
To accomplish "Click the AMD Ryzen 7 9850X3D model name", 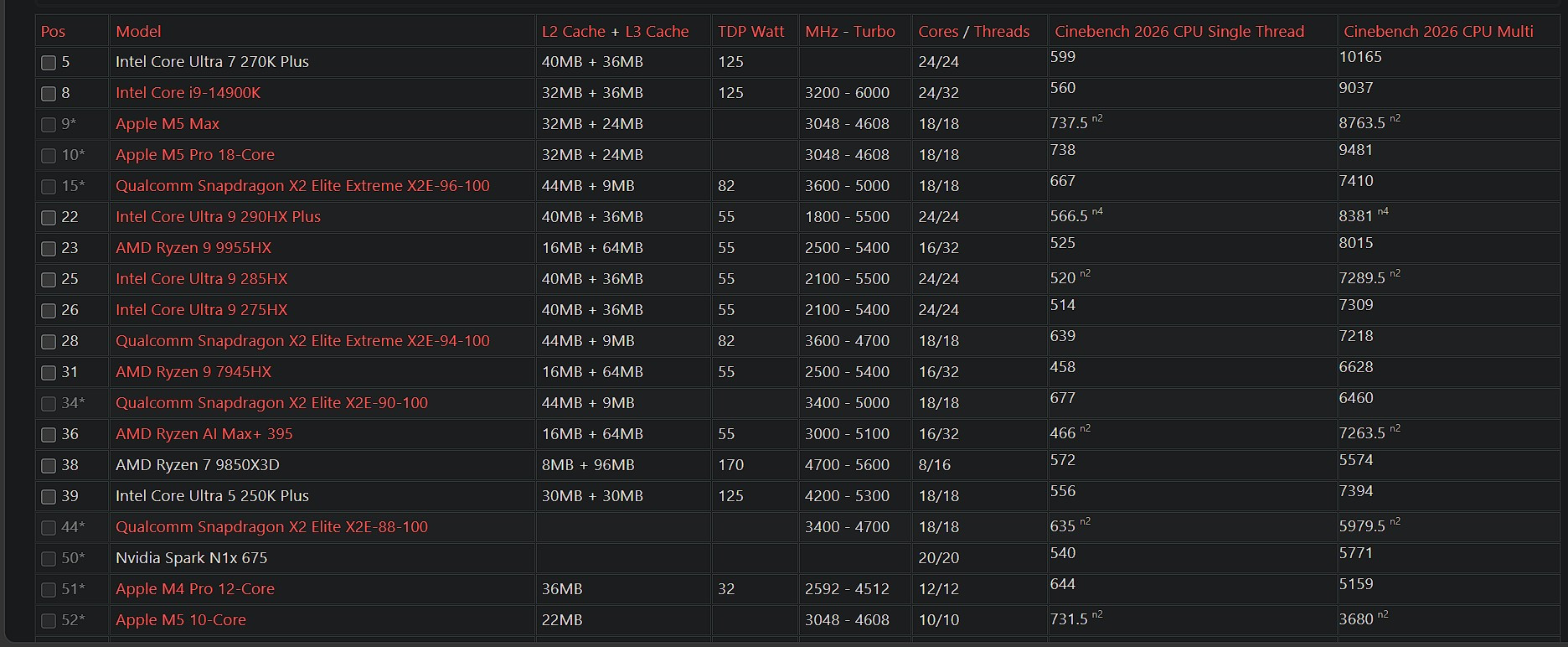I will point(198,465).
